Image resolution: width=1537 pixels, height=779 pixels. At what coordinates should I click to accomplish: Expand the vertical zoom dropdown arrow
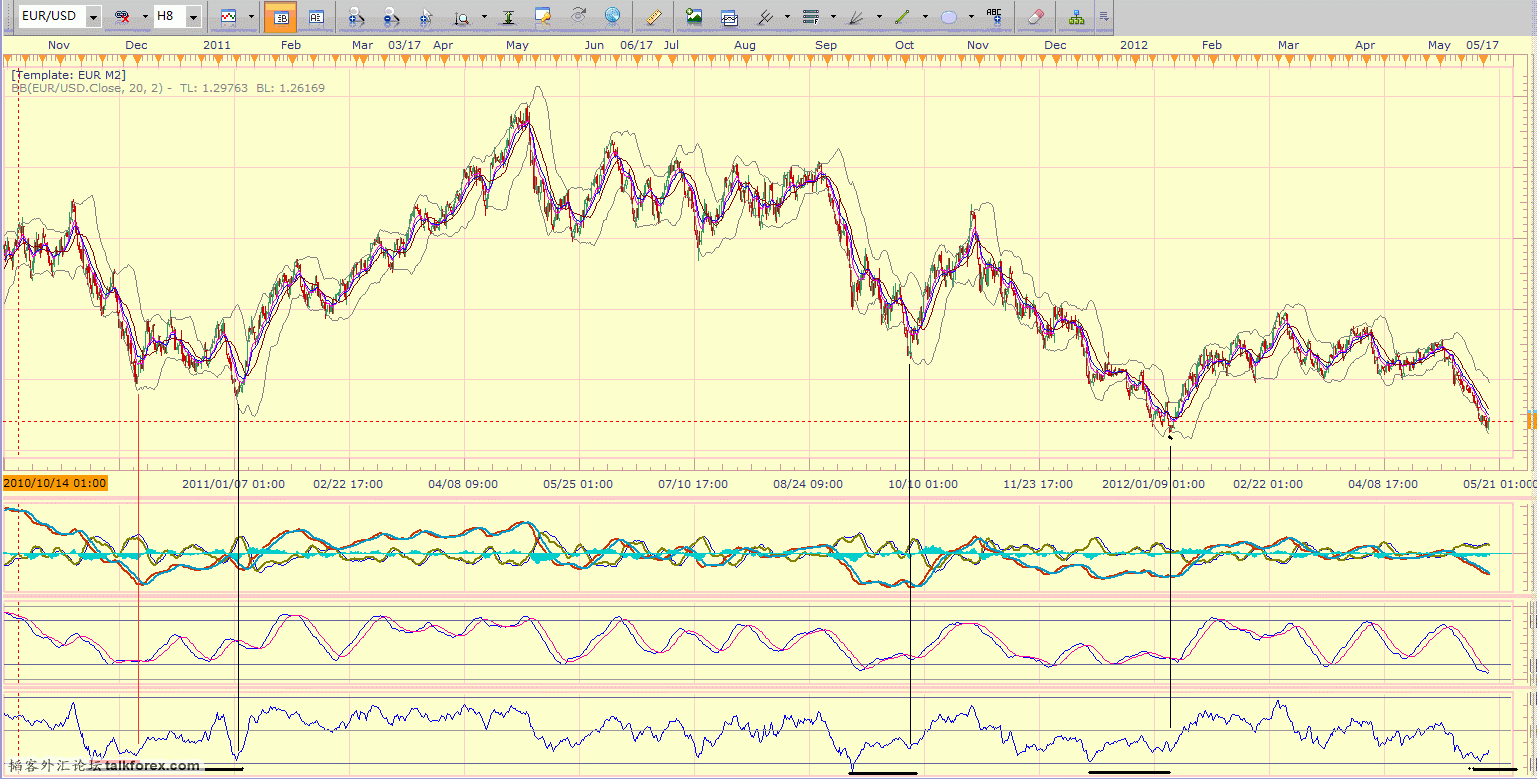(x=484, y=17)
